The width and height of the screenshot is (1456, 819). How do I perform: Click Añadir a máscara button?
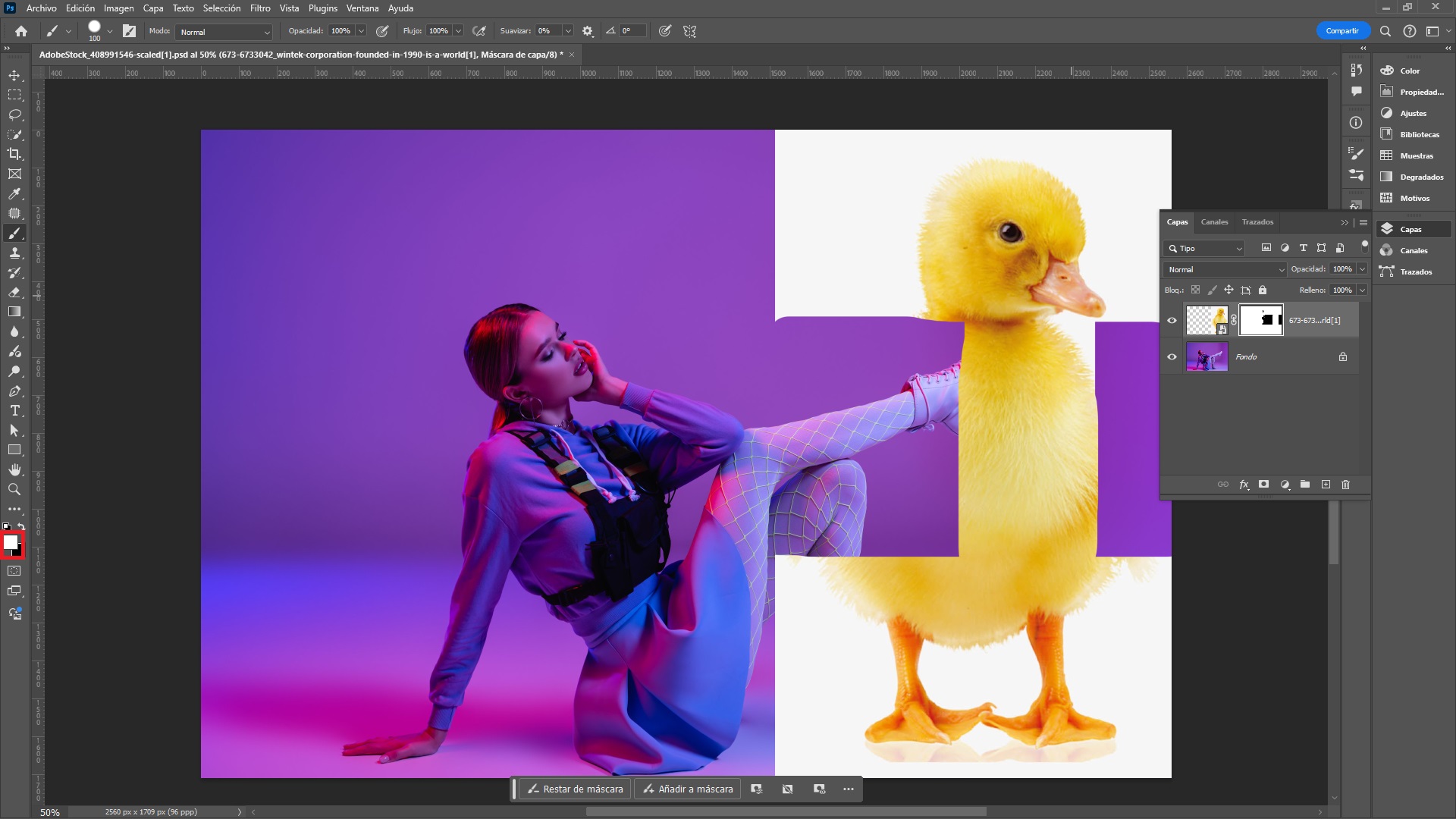[688, 789]
